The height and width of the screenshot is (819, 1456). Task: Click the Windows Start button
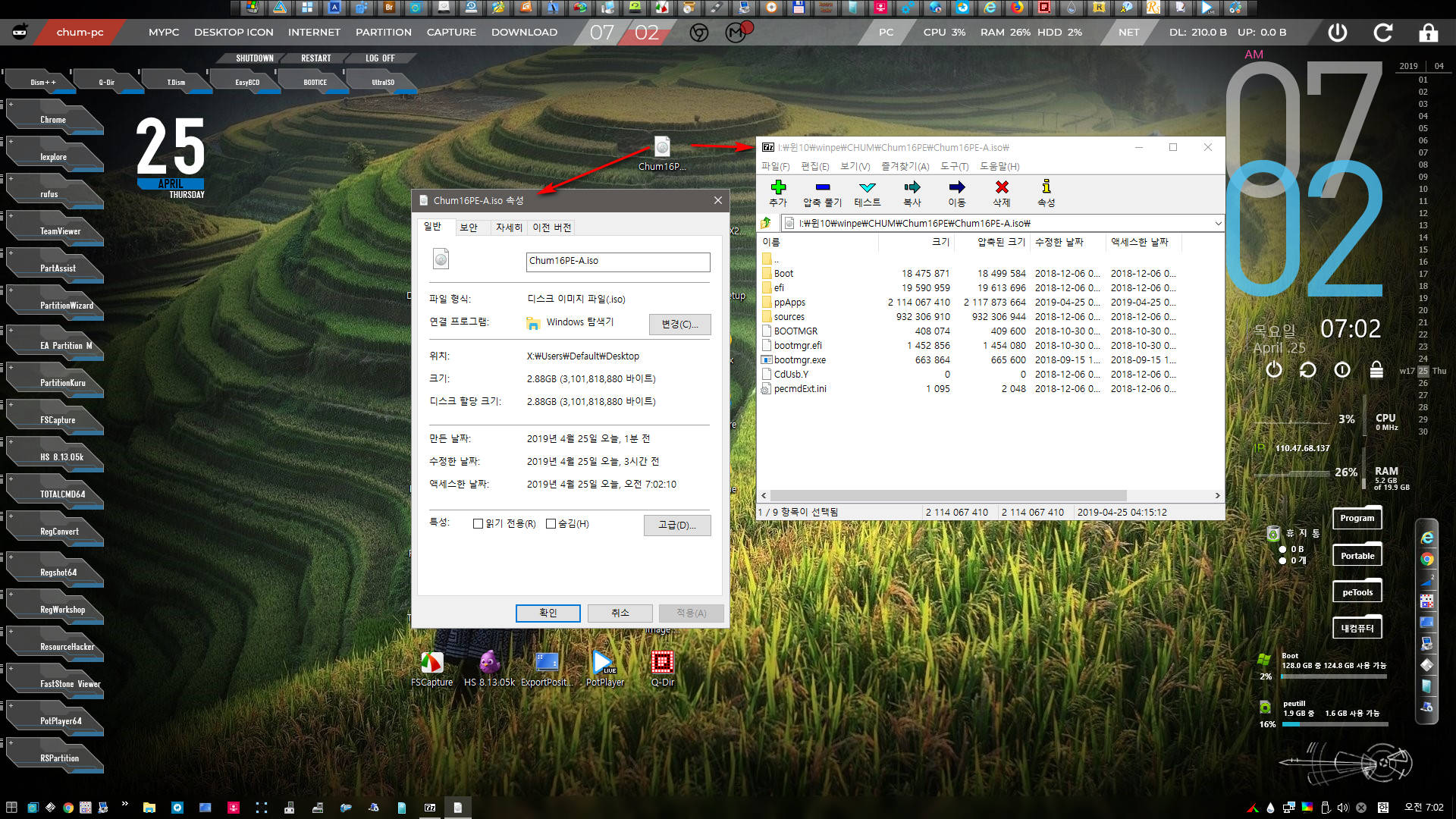[11, 808]
